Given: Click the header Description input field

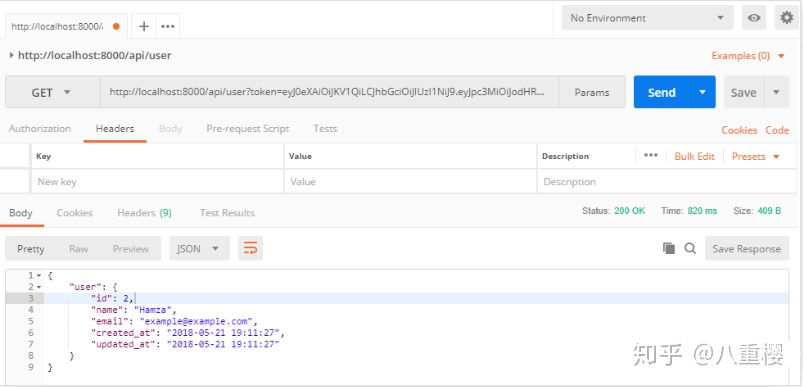Looking at the screenshot, I should [667, 182].
